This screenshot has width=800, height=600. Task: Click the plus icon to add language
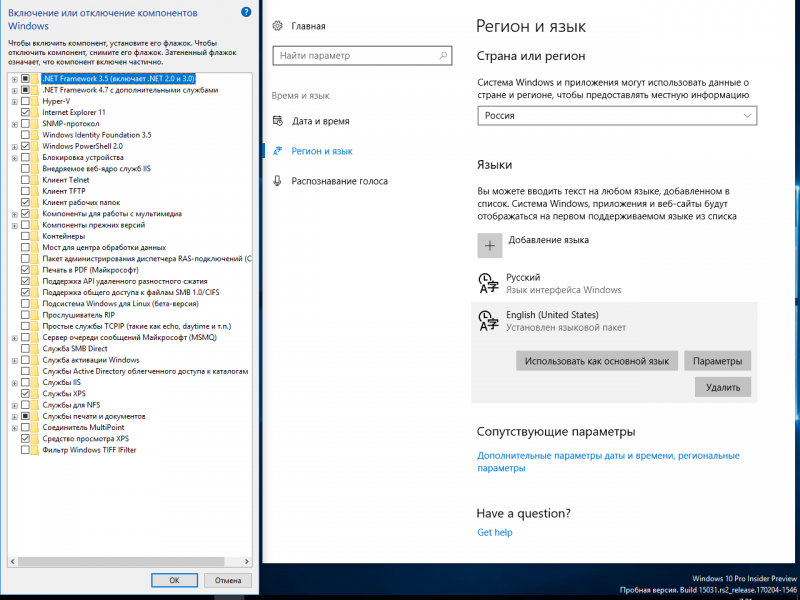490,245
